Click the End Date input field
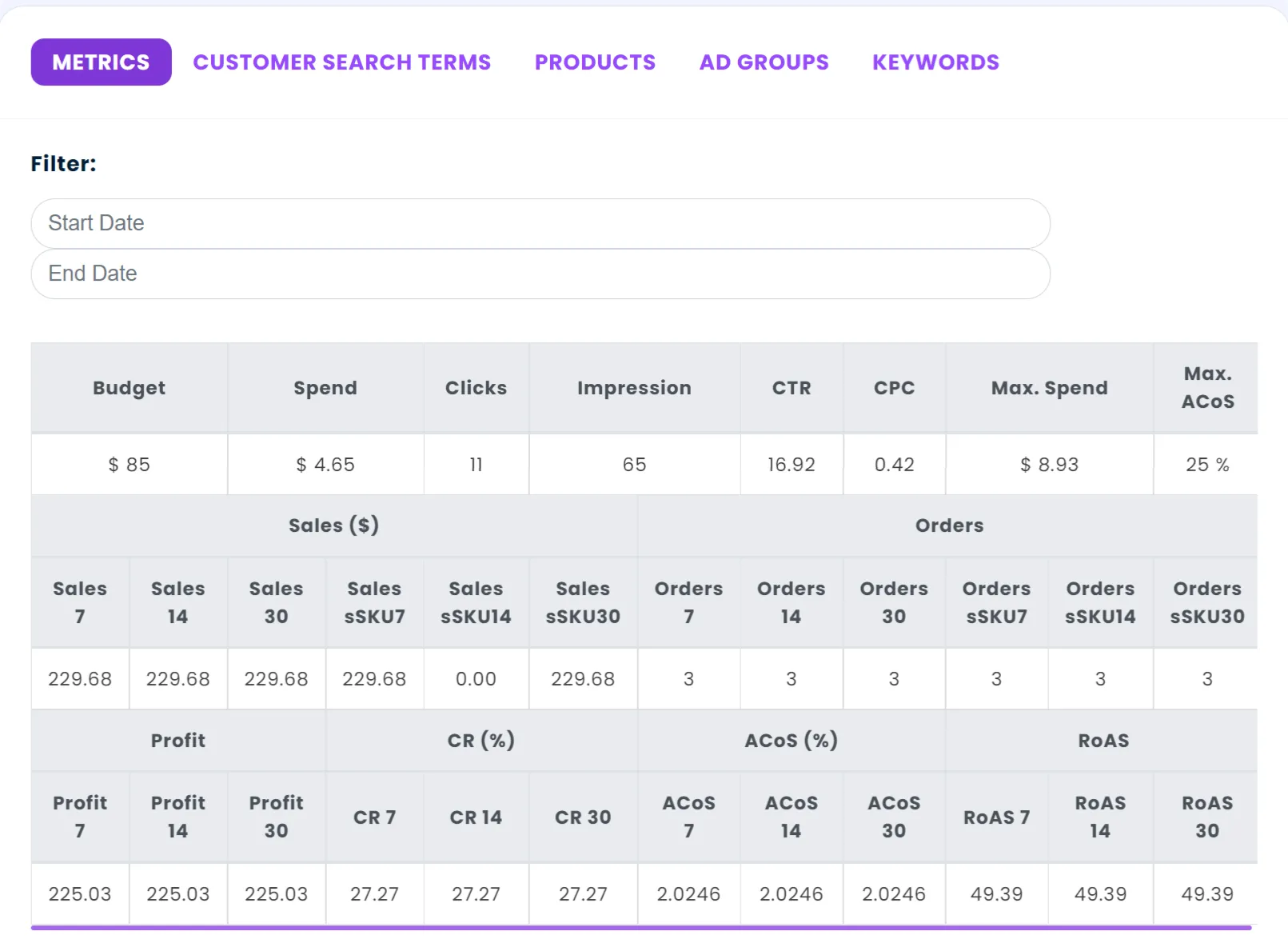The height and width of the screenshot is (939, 1288). tap(540, 274)
